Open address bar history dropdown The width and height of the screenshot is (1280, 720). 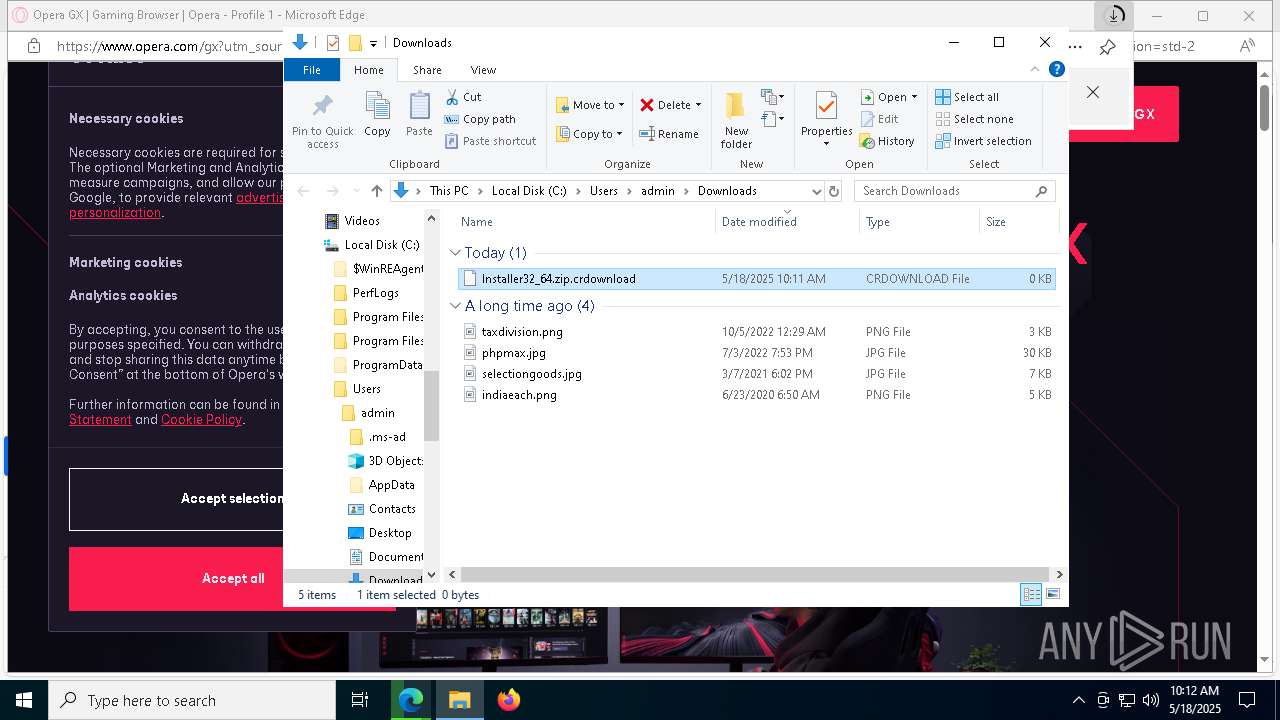pos(816,191)
